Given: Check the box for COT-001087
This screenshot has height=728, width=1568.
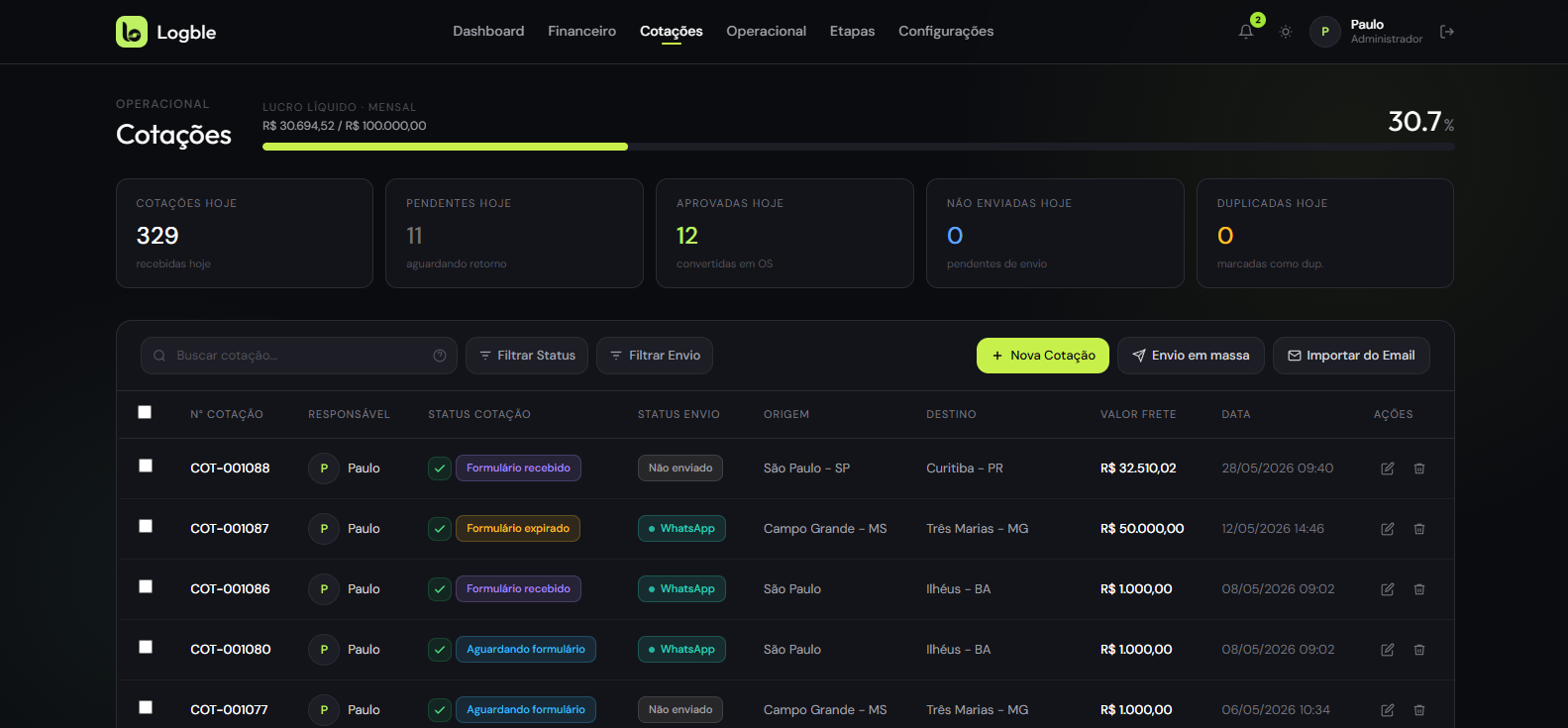Looking at the screenshot, I should click(146, 526).
